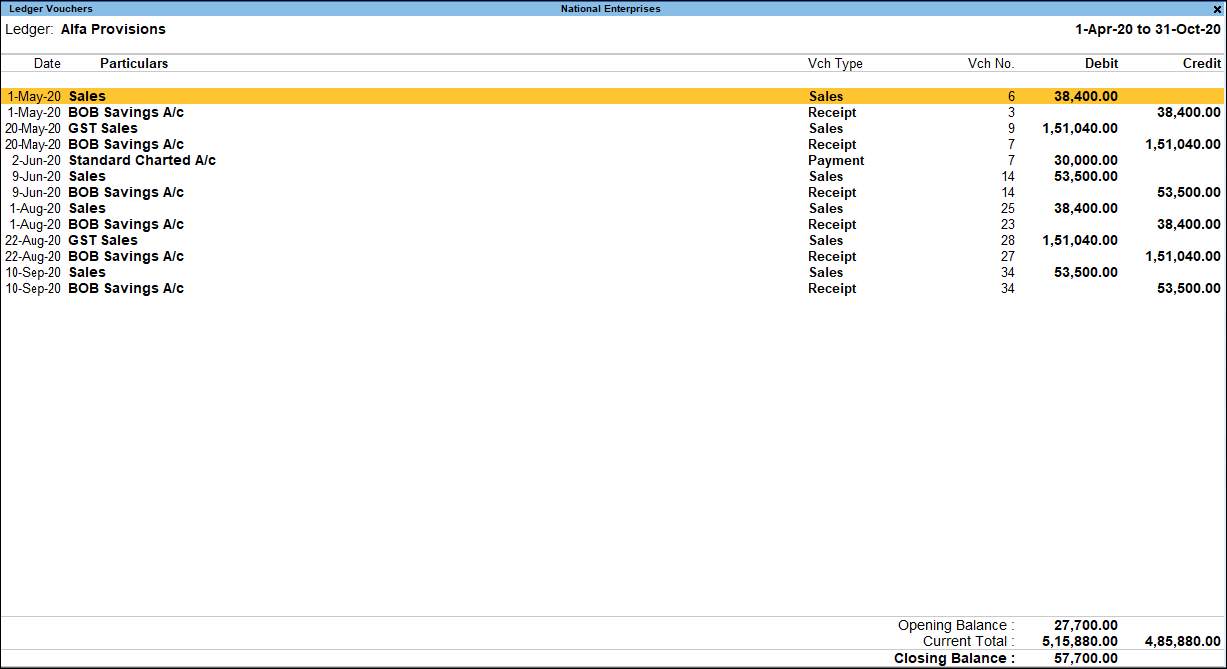This screenshot has height=669, width=1227.
Task: Open the 22-Aug-20 GST Sales voucher
Action: click(102, 241)
